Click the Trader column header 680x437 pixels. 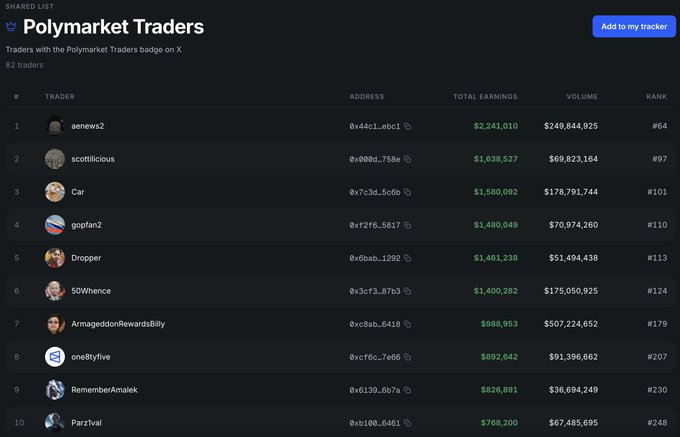[60, 97]
